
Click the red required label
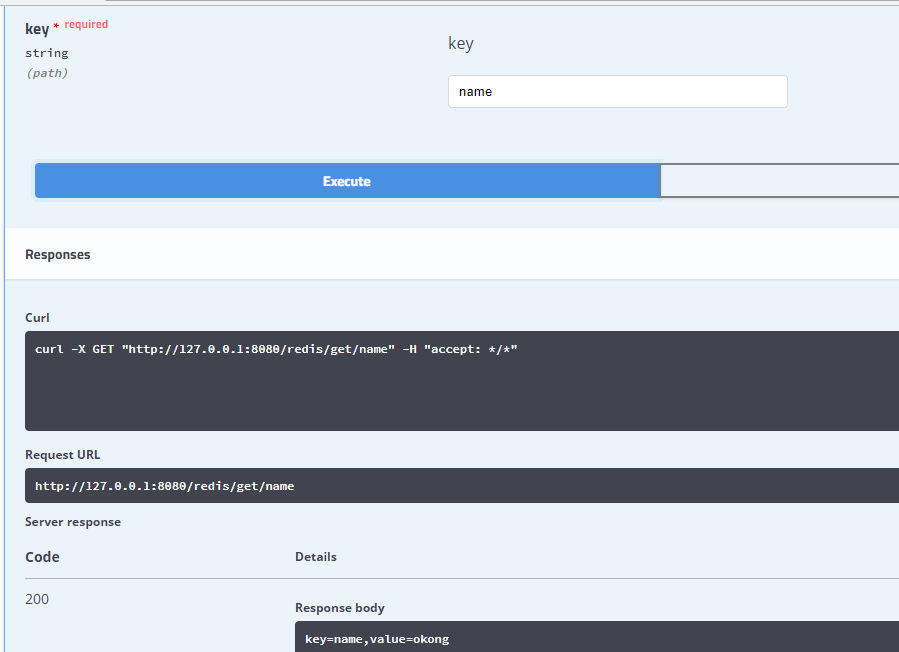86,23
